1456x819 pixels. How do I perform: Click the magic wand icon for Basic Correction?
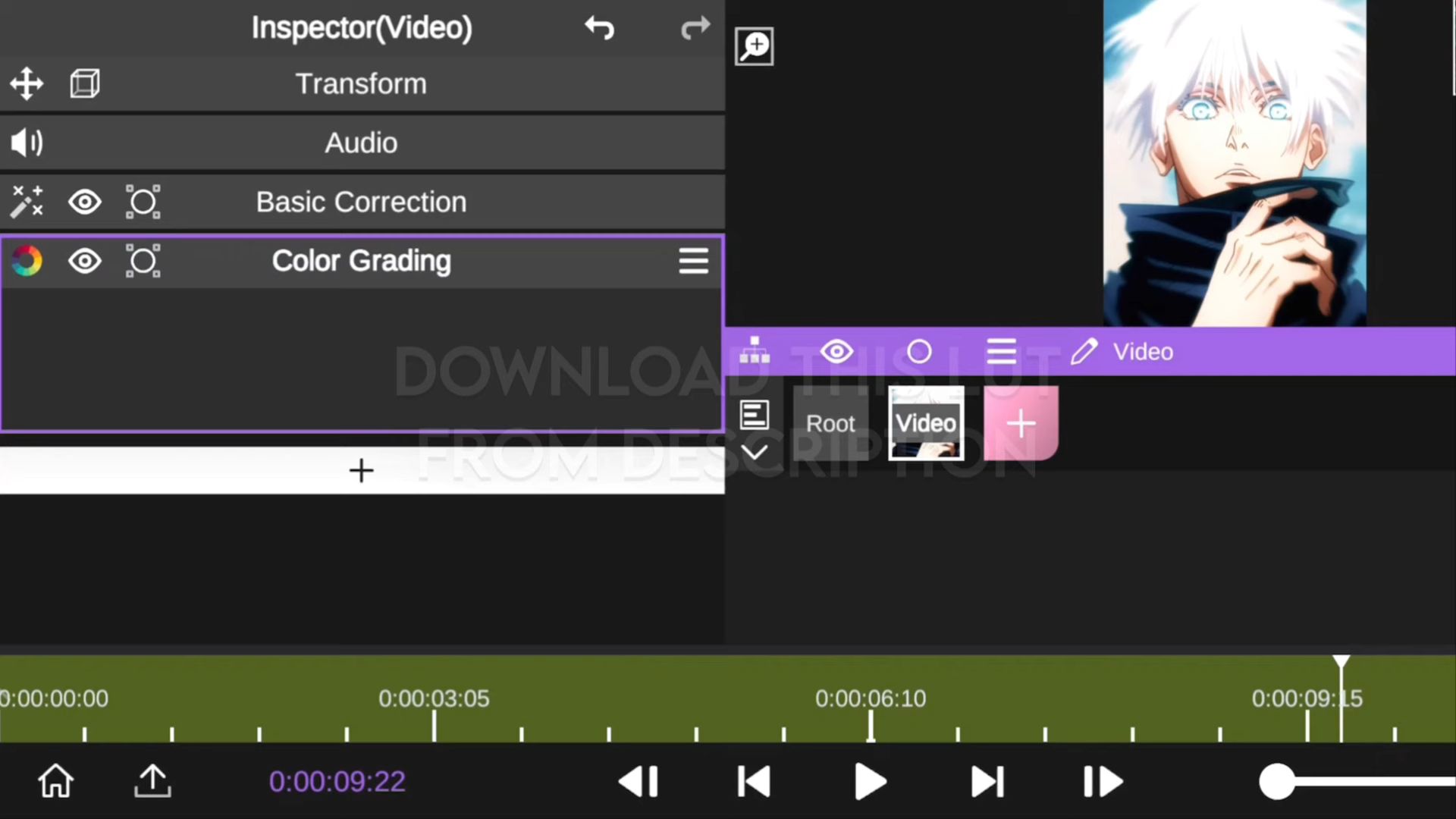[27, 202]
